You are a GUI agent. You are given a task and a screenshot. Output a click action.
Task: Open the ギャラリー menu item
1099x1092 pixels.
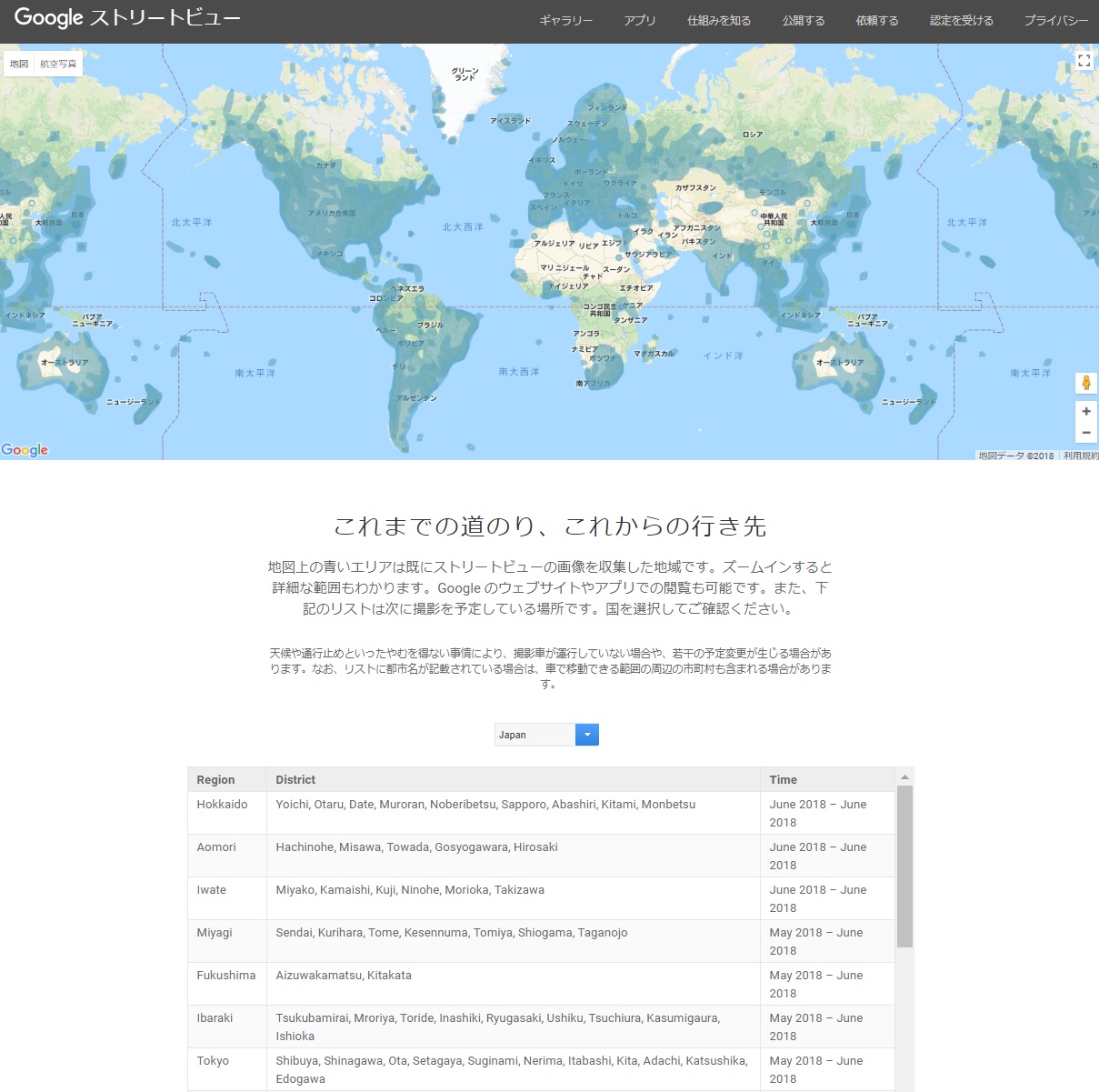click(565, 20)
